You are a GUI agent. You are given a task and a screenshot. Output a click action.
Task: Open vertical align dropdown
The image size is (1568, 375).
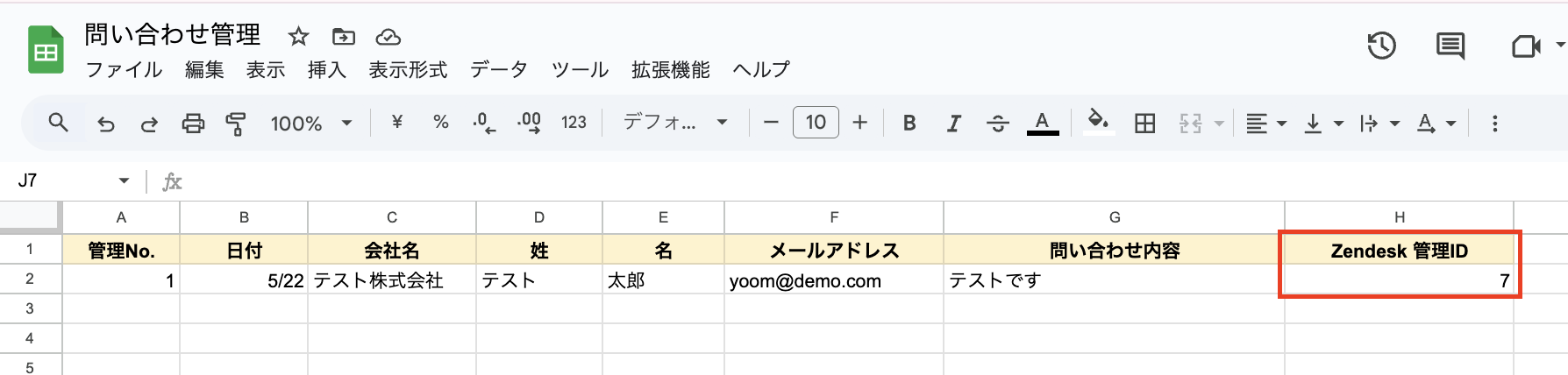point(1323,124)
